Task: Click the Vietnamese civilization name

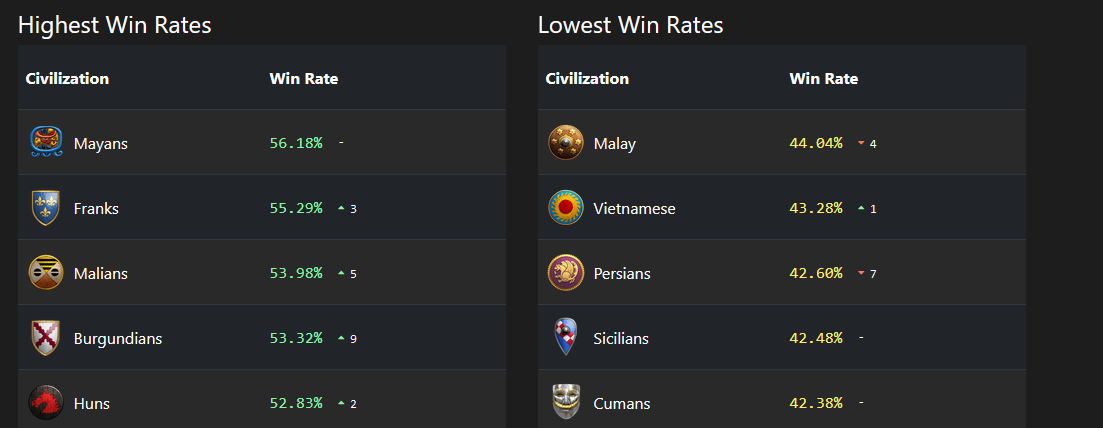Action: [635, 209]
